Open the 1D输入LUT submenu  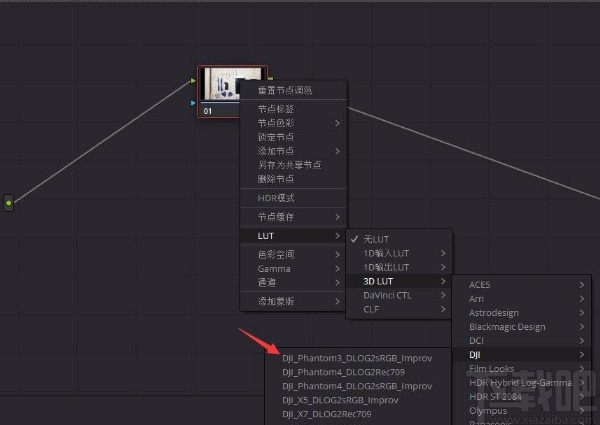click(399, 253)
